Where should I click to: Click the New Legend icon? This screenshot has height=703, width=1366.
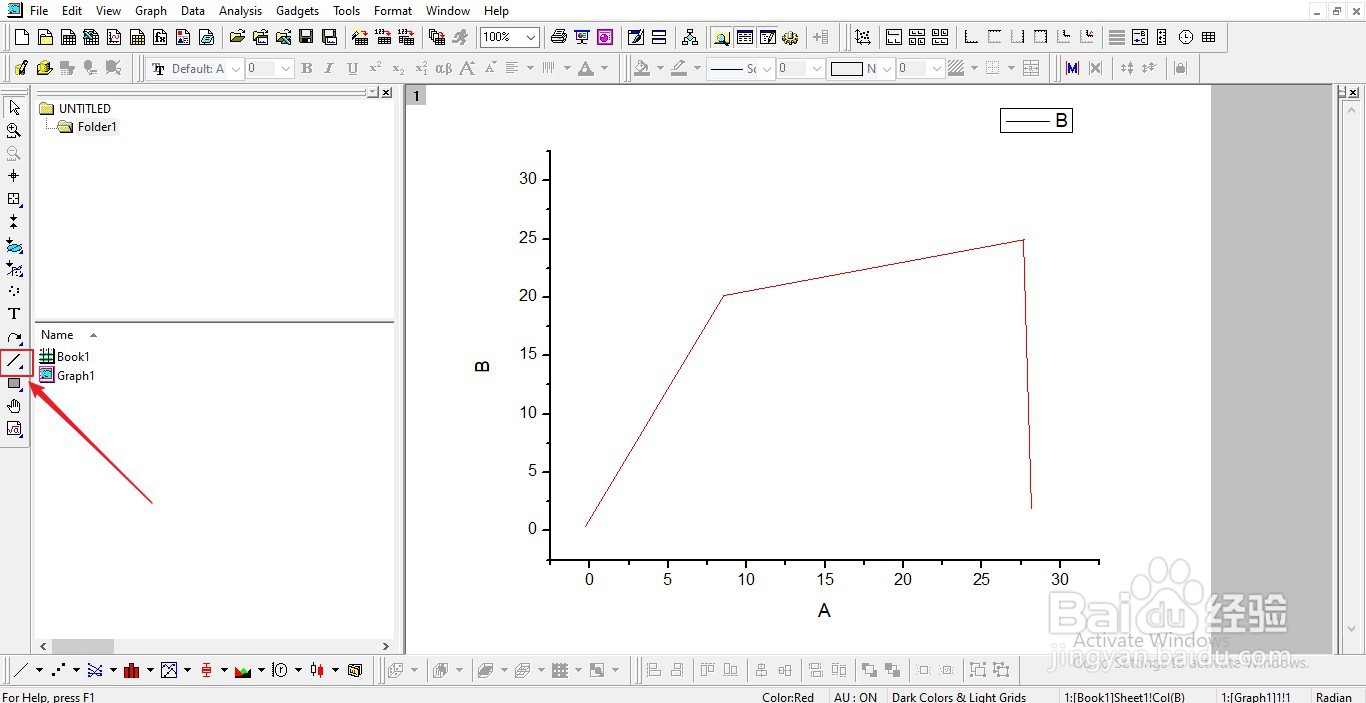(1139, 38)
